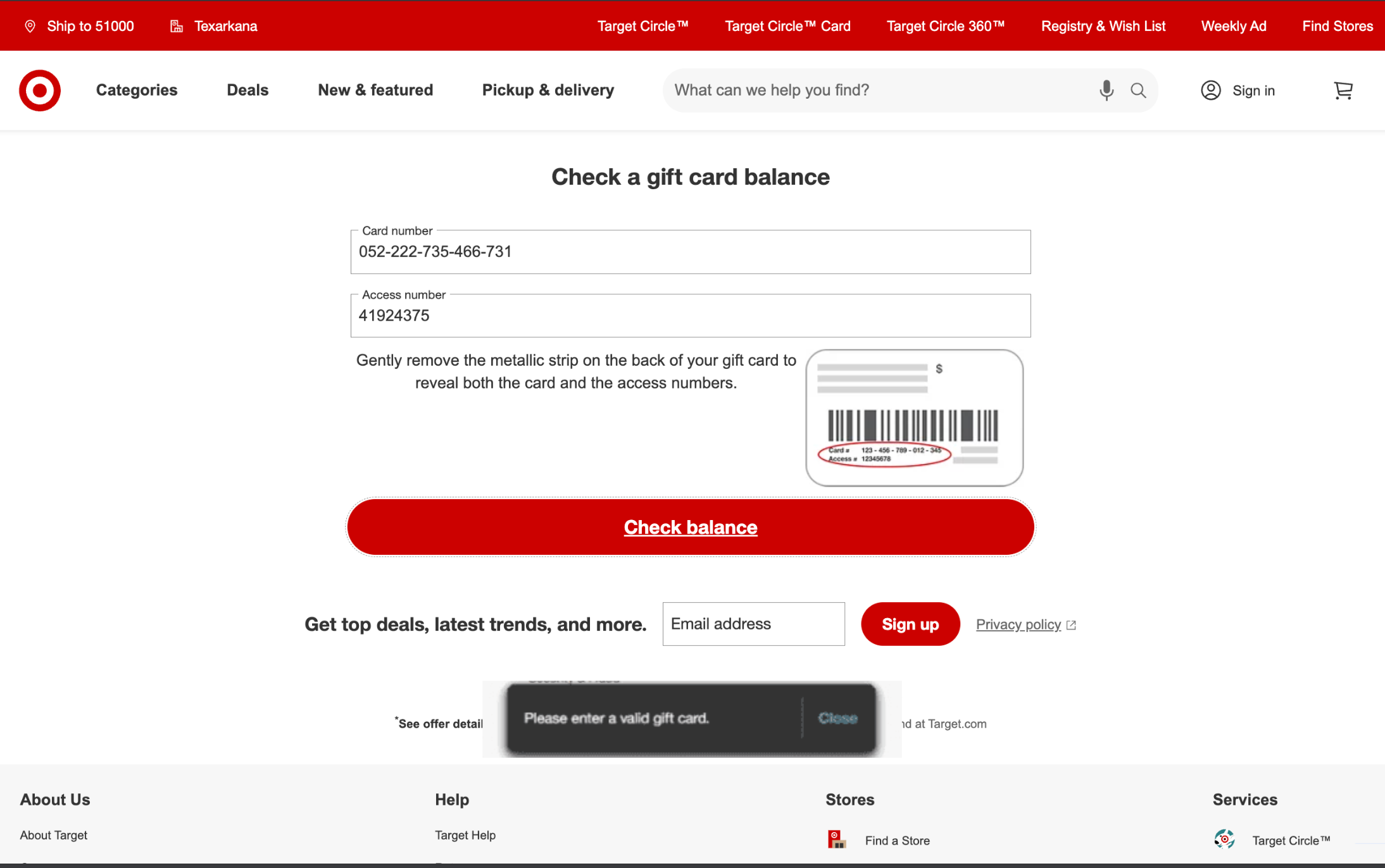This screenshot has width=1385, height=868.
Task: Click the Sign up button
Action: click(x=910, y=624)
